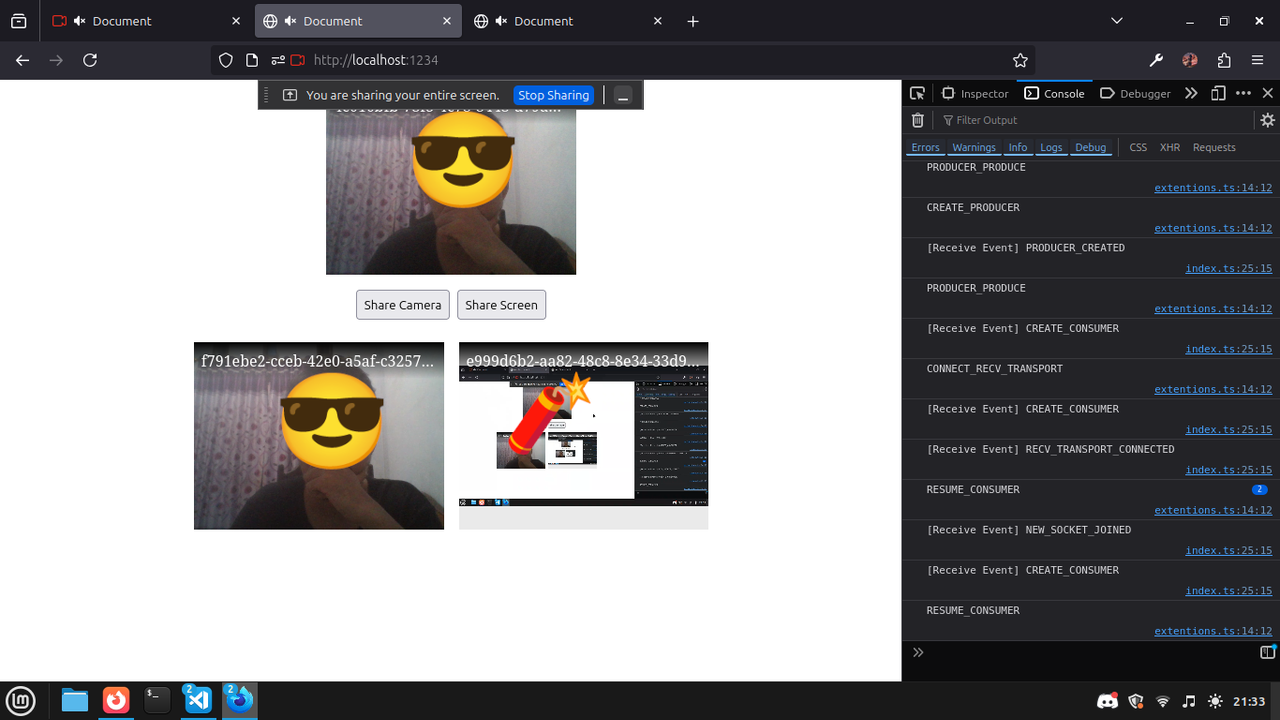List all tabs dropdown chevron
The width and height of the screenshot is (1280, 720).
tap(1117, 21)
